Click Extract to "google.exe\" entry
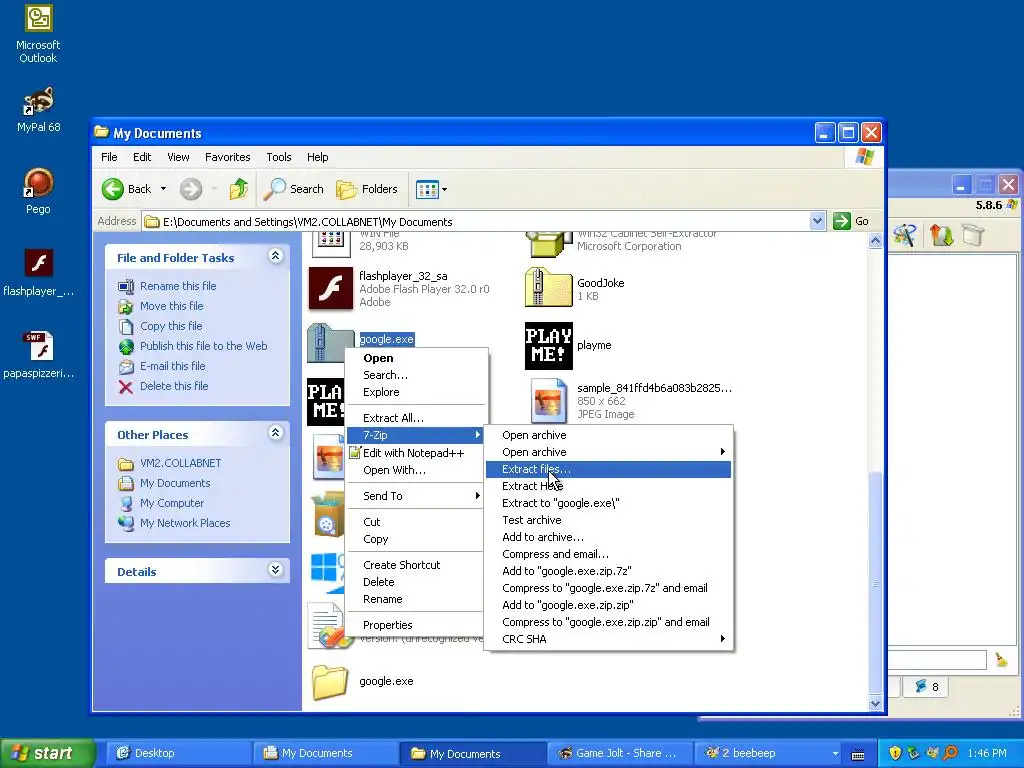This screenshot has width=1024, height=768. tap(608, 503)
